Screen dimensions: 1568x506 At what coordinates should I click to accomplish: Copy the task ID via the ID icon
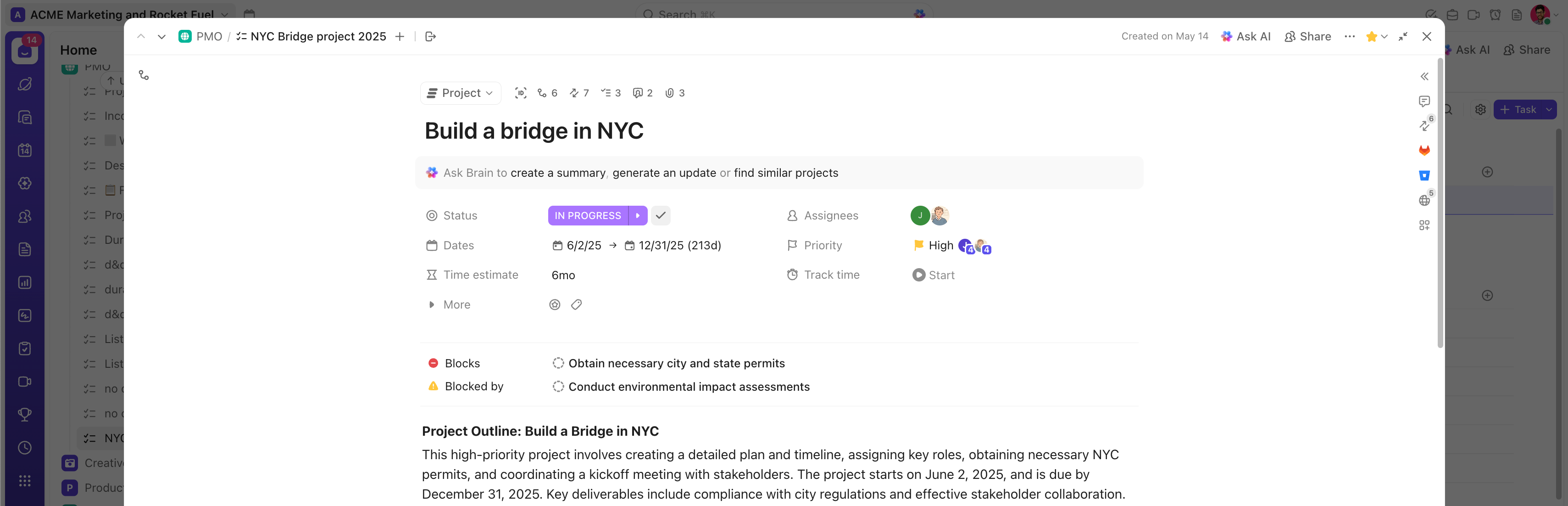click(x=521, y=93)
